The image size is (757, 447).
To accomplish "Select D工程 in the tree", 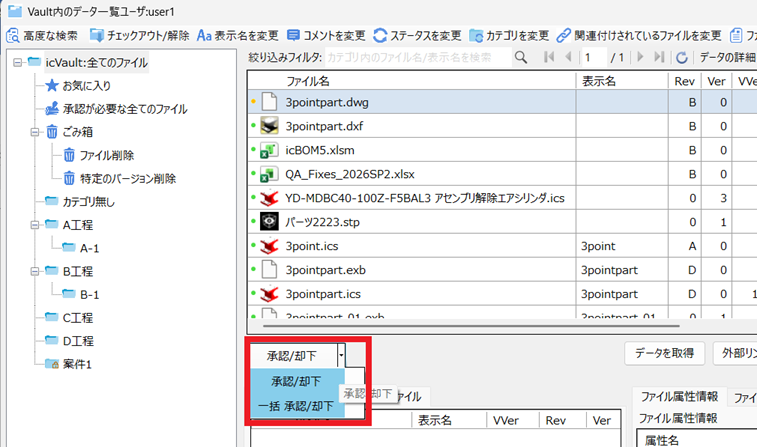I will pos(78,341).
